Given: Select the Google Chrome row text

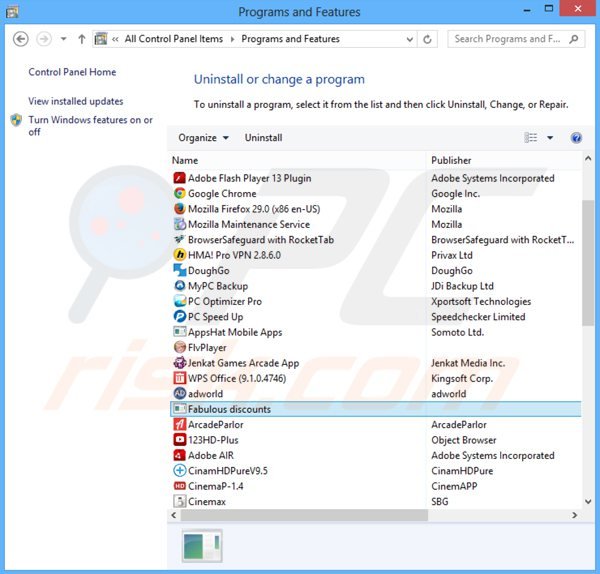Looking at the screenshot, I should pyautogui.click(x=222, y=193).
